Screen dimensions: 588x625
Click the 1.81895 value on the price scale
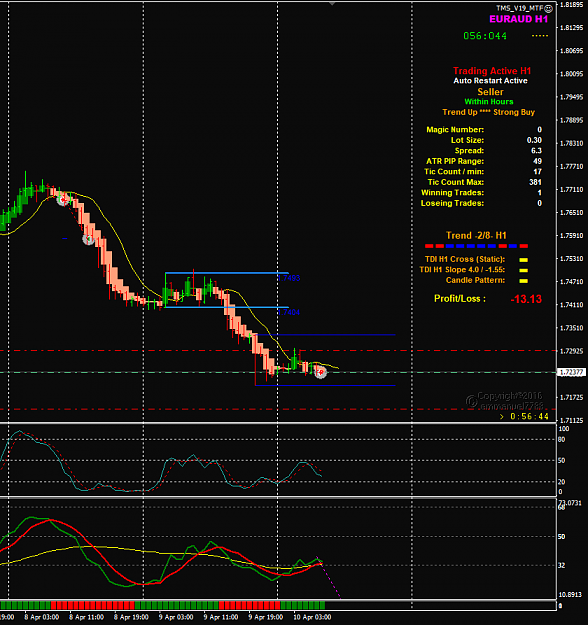click(x=572, y=5)
